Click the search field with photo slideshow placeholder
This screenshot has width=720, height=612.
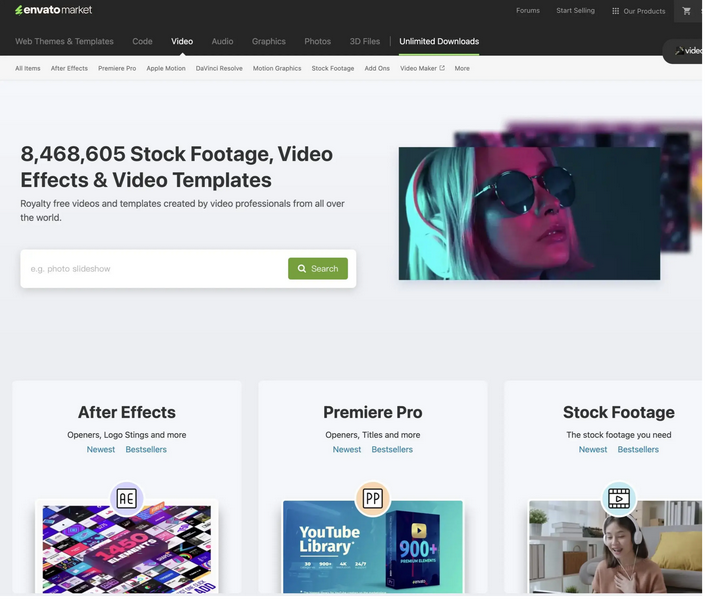coord(154,269)
